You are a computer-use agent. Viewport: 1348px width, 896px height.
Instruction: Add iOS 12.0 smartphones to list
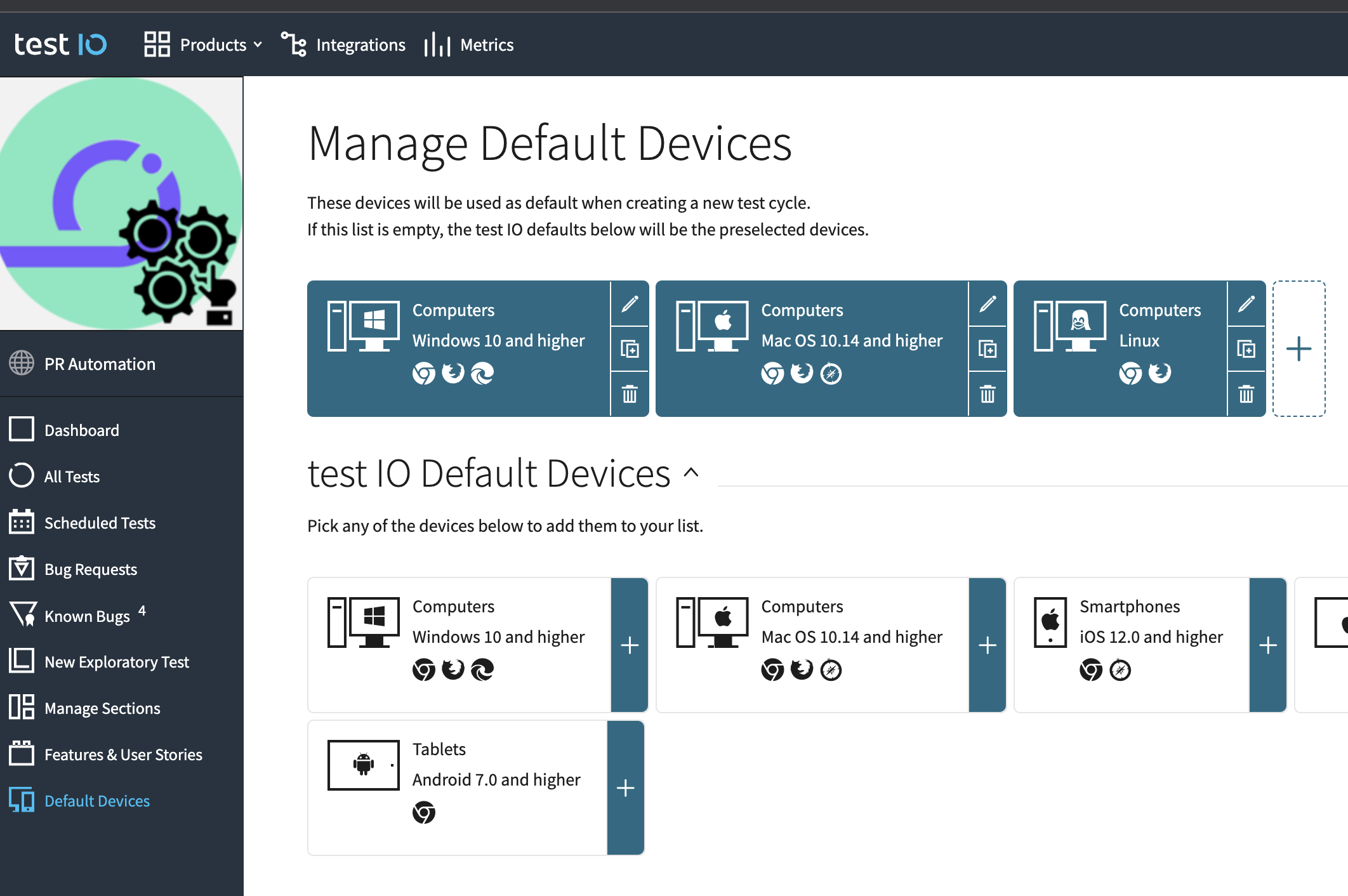coord(1267,645)
